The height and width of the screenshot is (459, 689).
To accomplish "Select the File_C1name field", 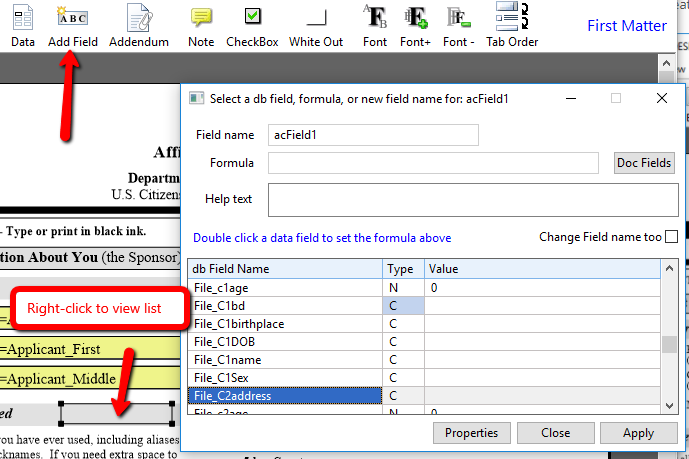I will [424, 360].
